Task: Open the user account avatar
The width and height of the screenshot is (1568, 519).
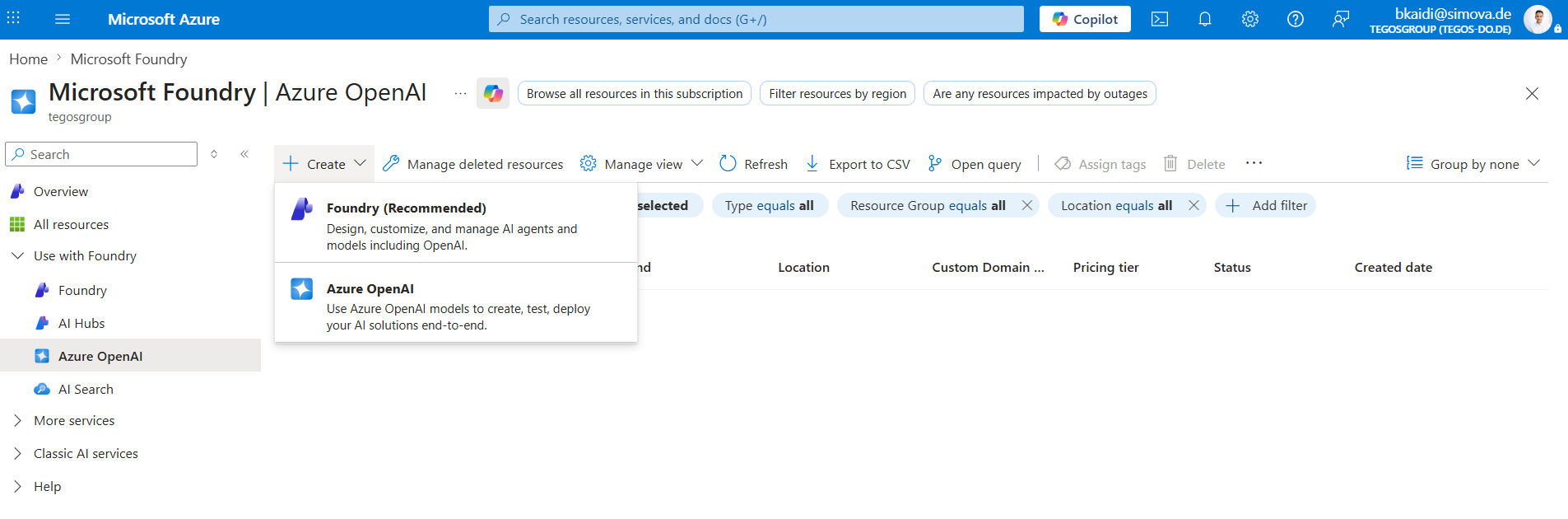Action: [x=1538, y=19]
